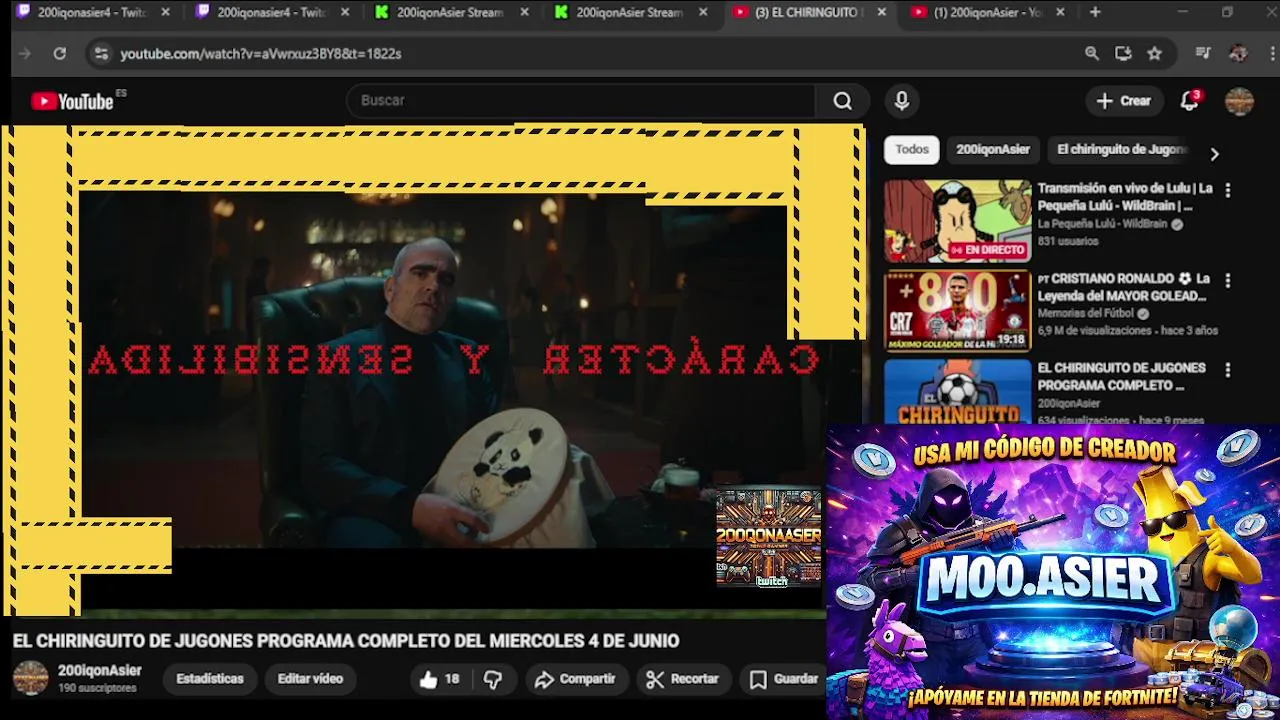The height and width of the screenshot is (720, 1280).
Task: Click the Buscar search input field
Action: pos(580,101)
